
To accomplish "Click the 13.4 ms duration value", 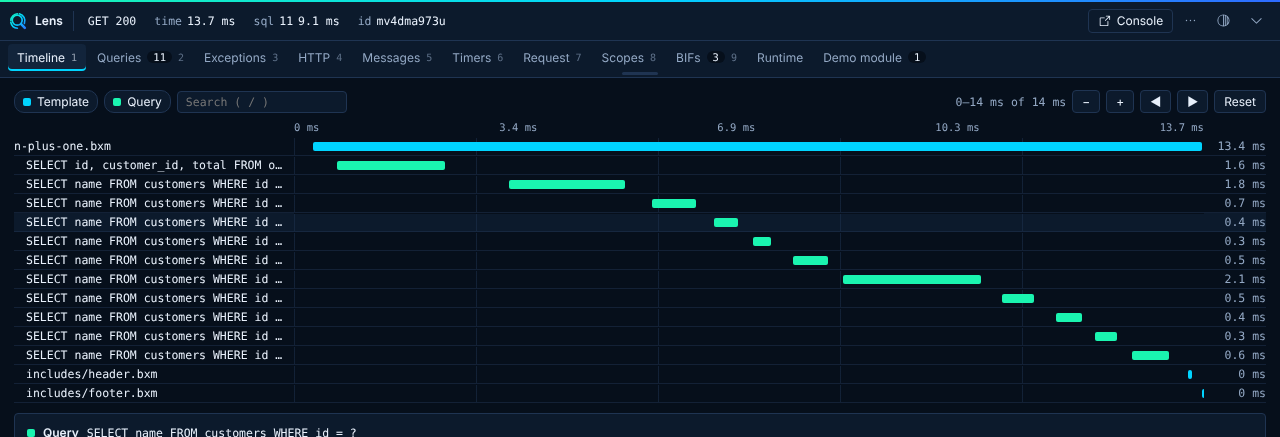I will click(1241, 146).
